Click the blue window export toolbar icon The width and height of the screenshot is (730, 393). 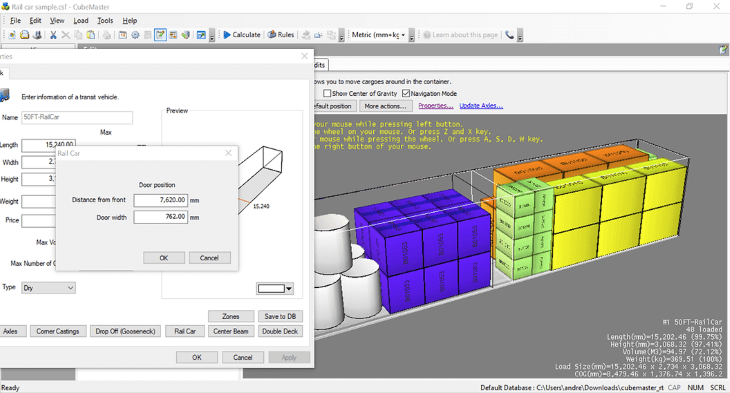click(201, 35)
